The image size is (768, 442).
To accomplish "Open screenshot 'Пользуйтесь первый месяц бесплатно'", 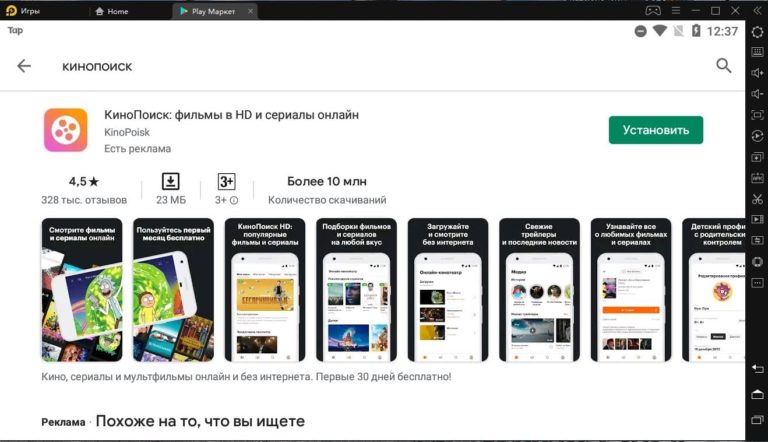I will [173, 290].
